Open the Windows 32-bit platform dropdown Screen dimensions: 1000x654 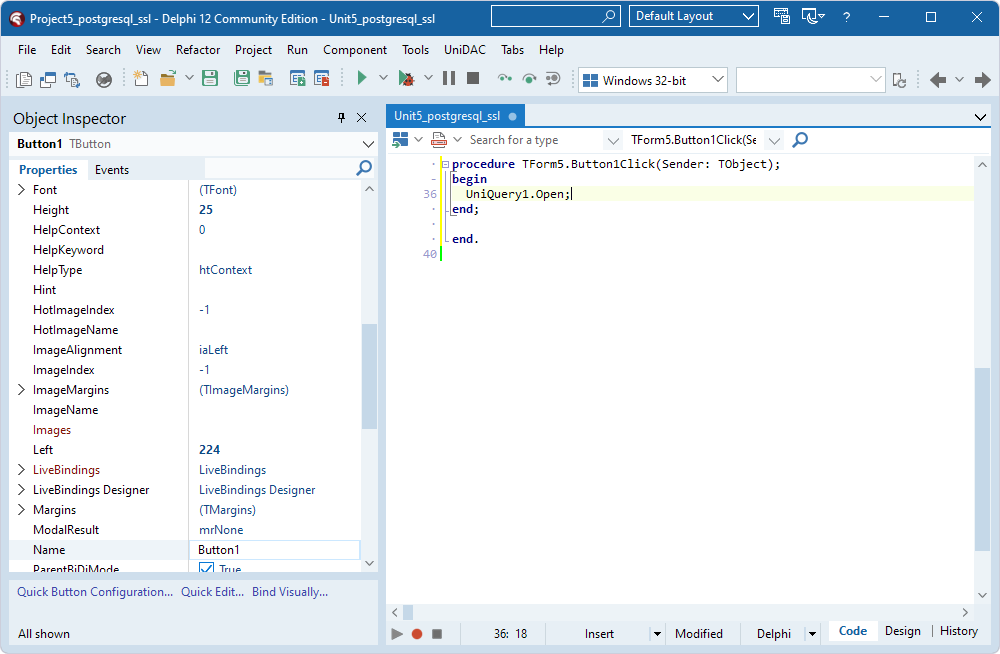click(x=652, y=80)
